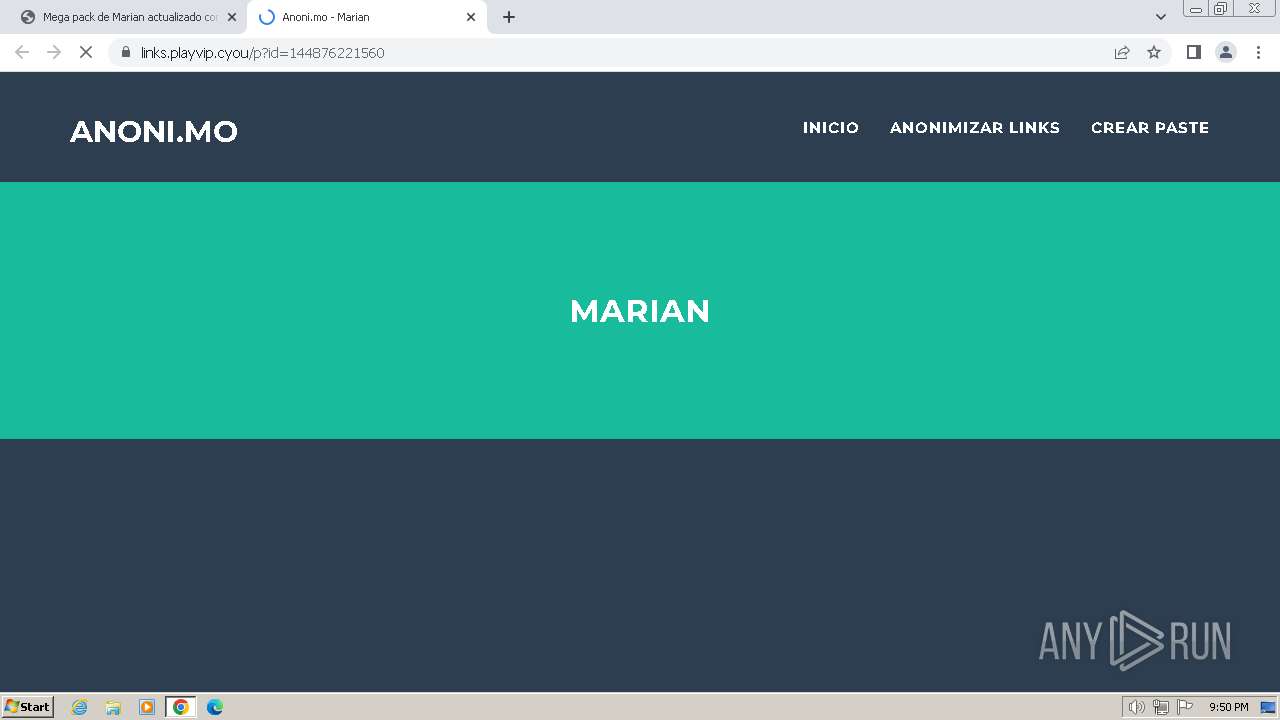Click the Chrome taskbar icon
Viewport: 1280px width, 720px height.
click(180, 707)
